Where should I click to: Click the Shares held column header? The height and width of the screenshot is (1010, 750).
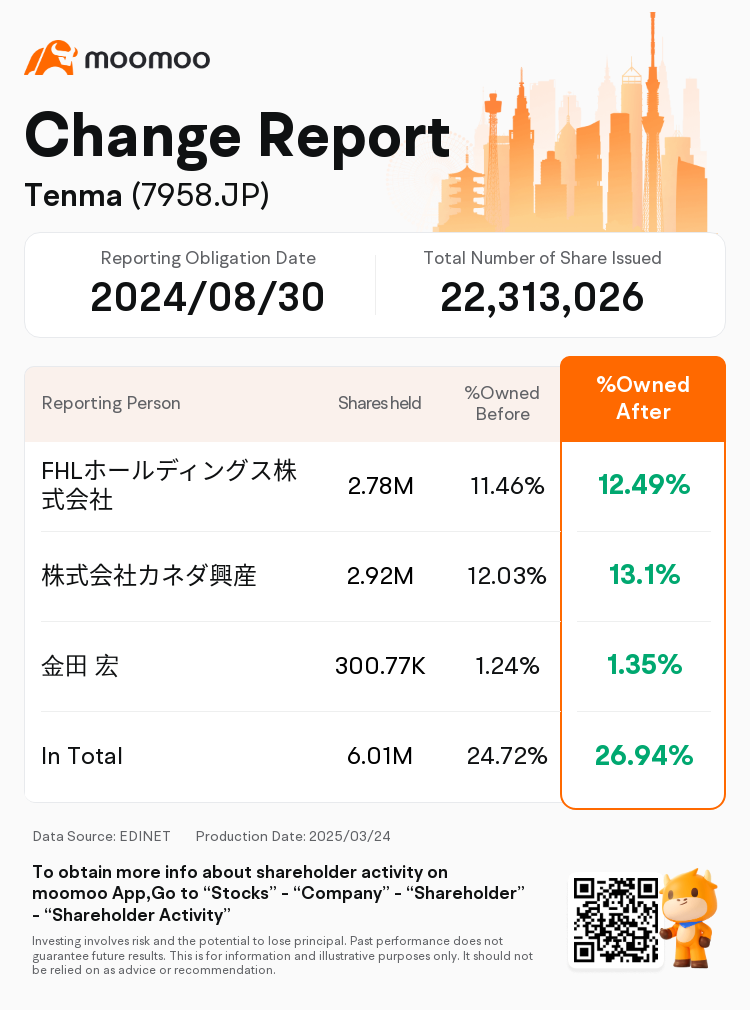click(x=379, y=403)
